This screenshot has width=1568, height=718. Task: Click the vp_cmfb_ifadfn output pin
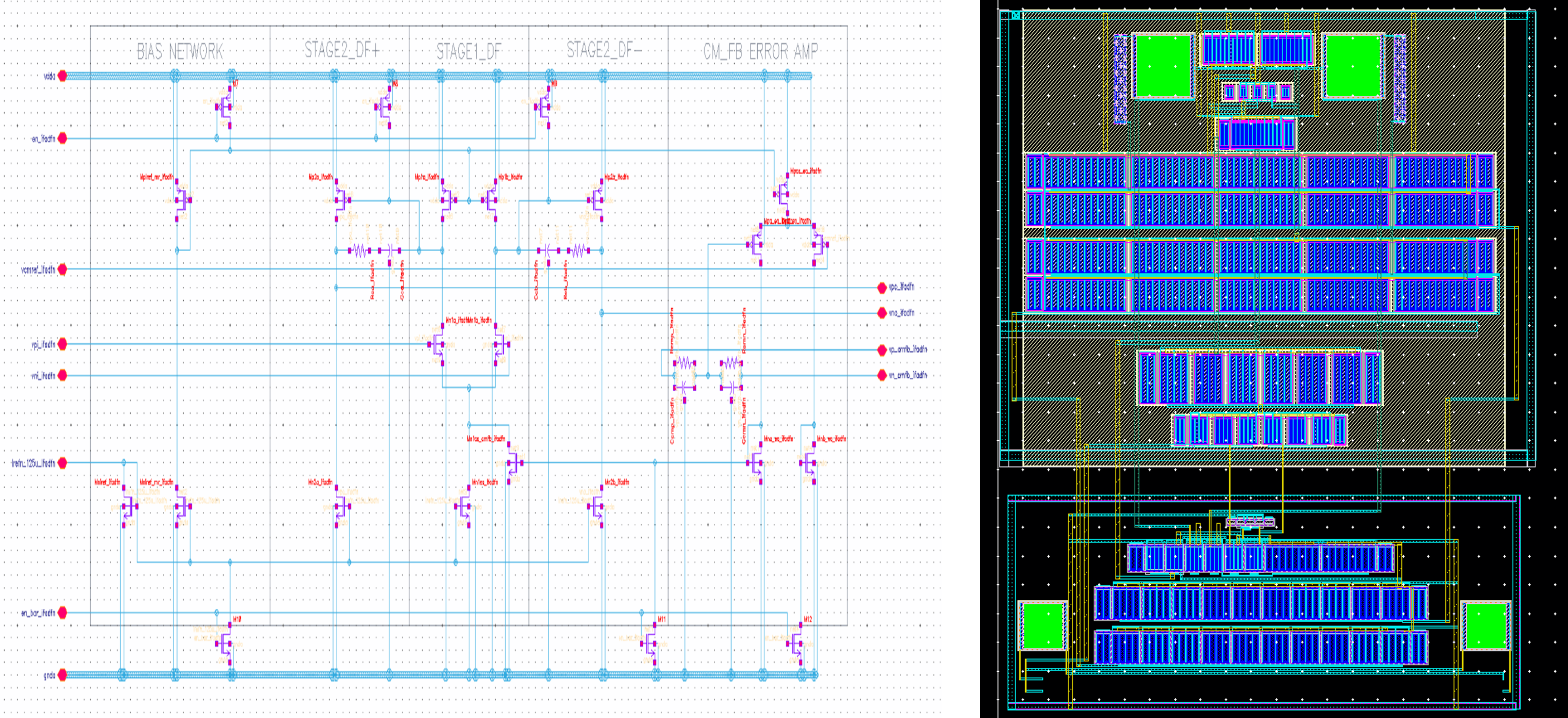(882, 350)
